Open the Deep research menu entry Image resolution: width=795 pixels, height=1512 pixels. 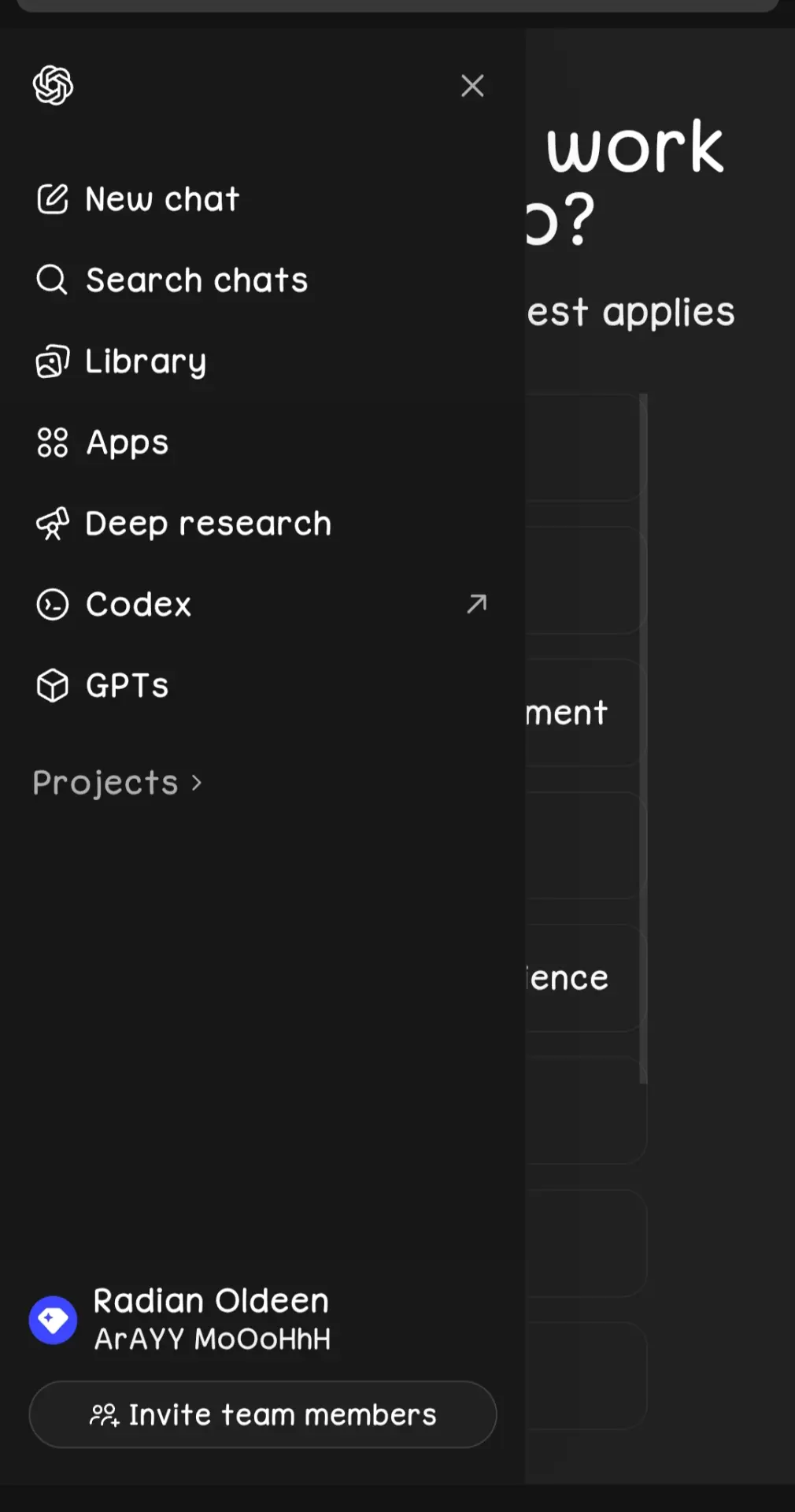coord(262,524)
